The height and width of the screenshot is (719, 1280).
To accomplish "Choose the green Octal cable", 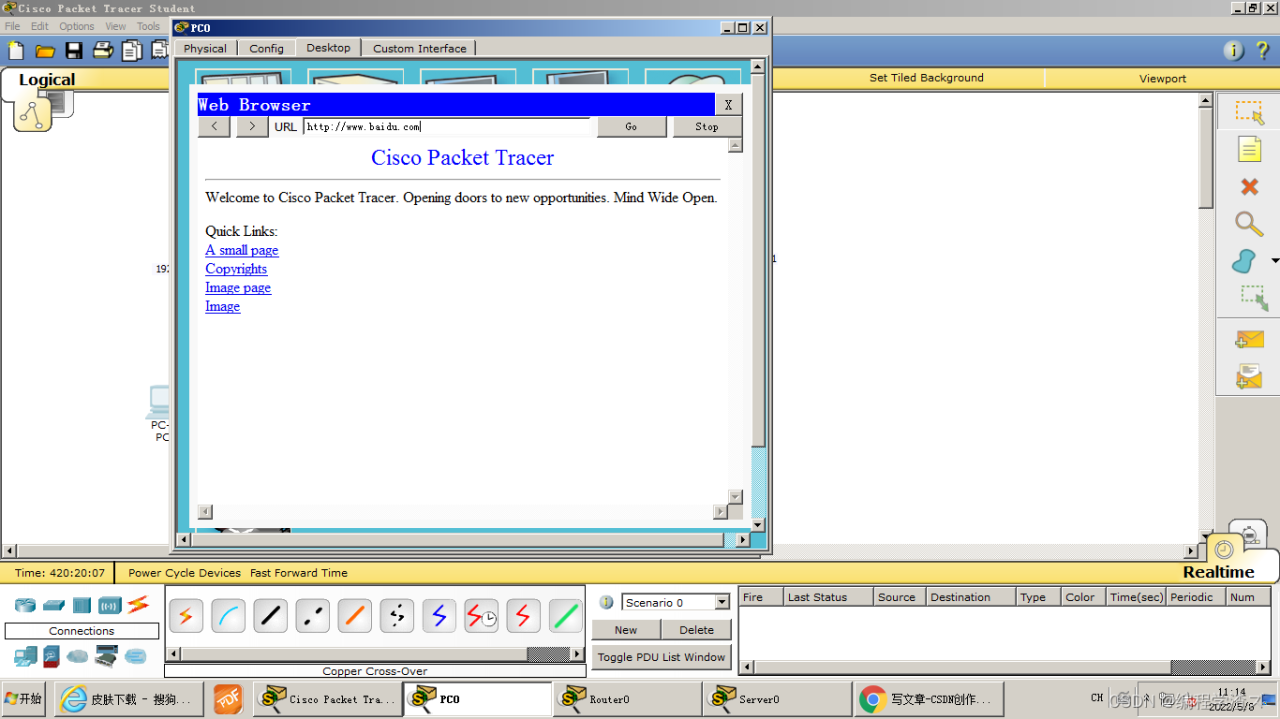I will pyautogui.click(x=566, y=616).
